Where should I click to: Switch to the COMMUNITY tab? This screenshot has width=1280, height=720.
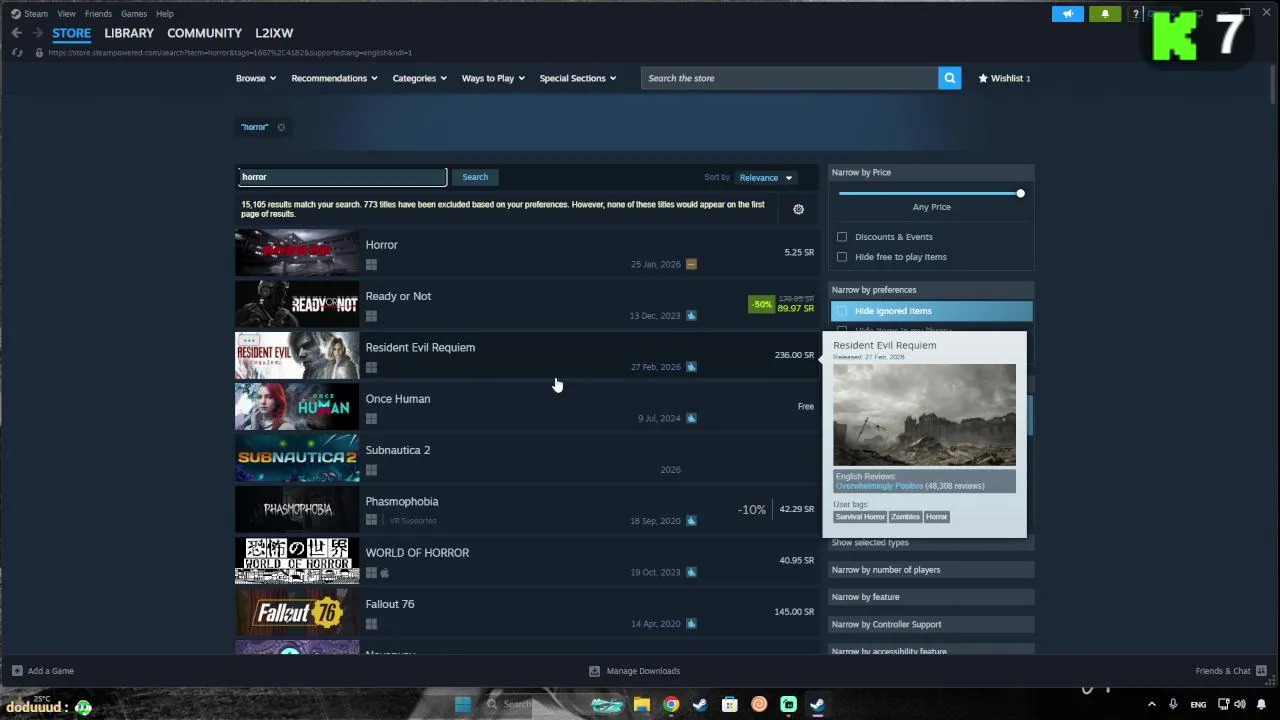pos(204,33)
